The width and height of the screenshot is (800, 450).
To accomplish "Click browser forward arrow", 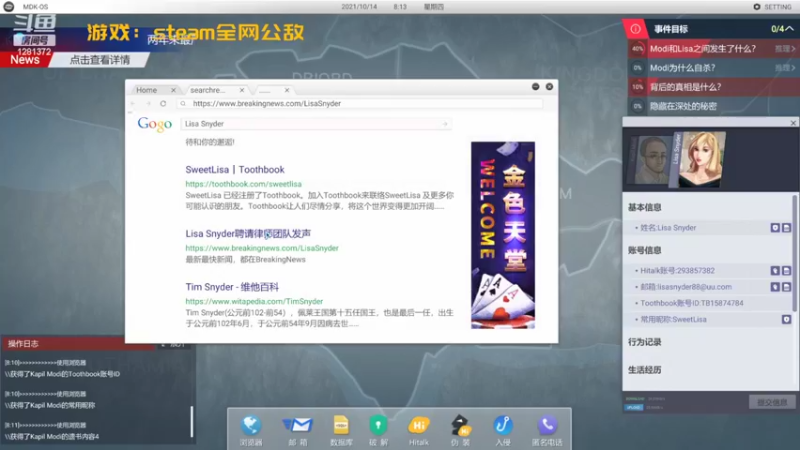I will point(148,104).
